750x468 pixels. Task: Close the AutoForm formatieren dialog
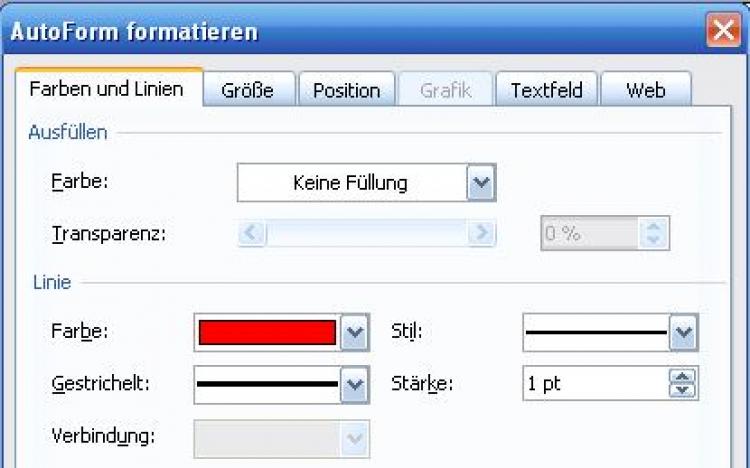(723, 31)
